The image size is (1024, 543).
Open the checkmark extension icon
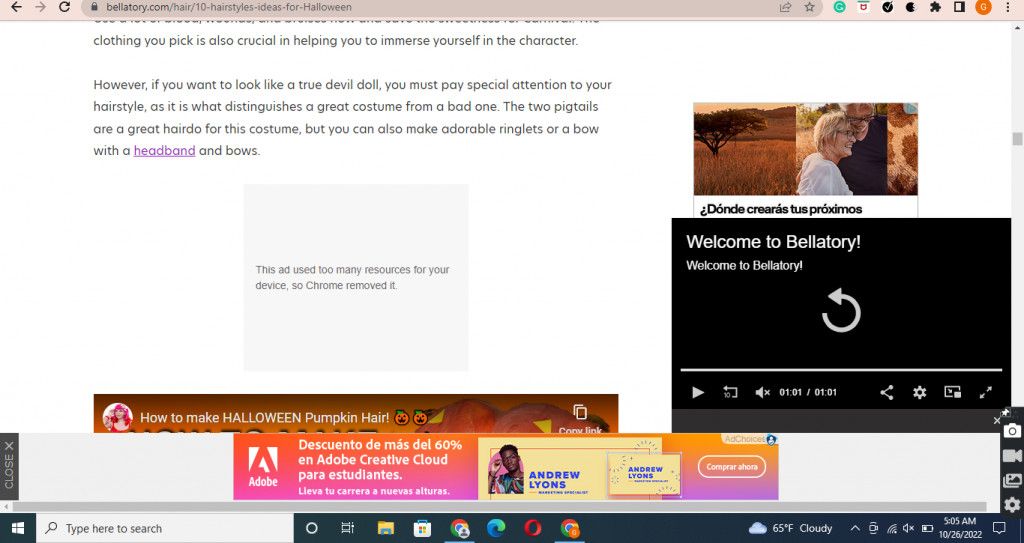click(x=888, y=7)
